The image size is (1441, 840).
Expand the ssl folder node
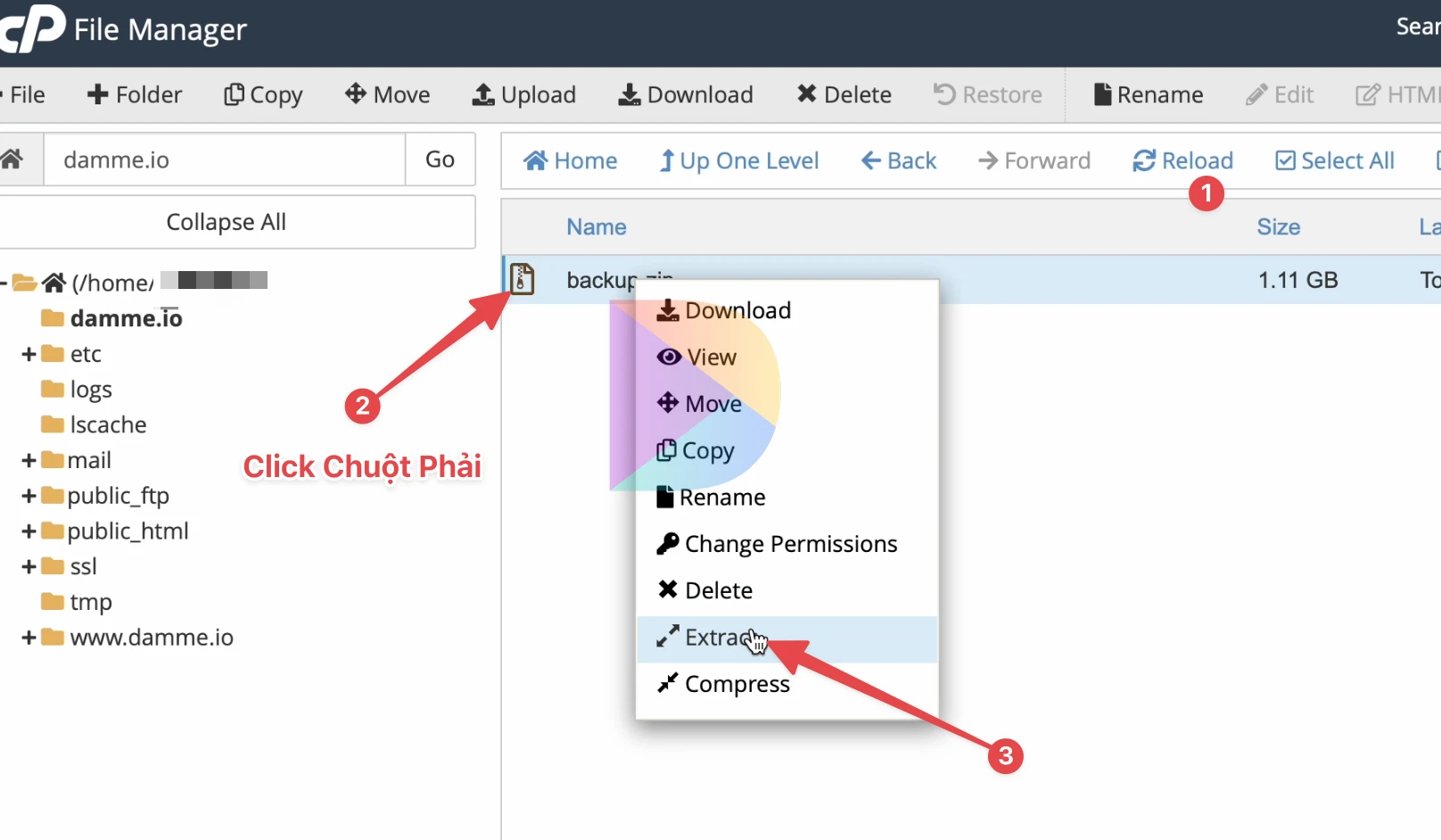click(29, 566)
